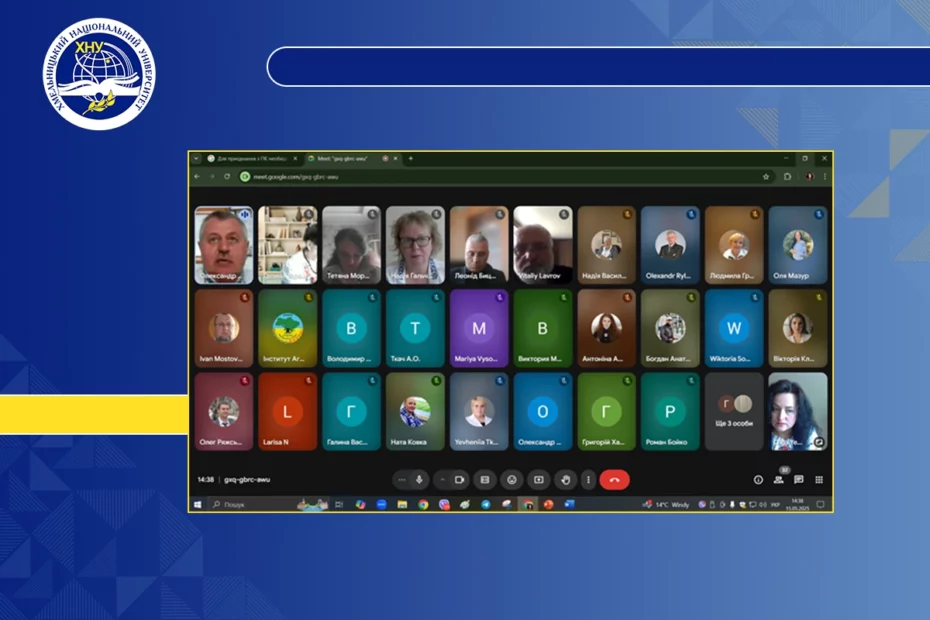Open Telegram from the taskbar
930x620 pixels.
486,504
